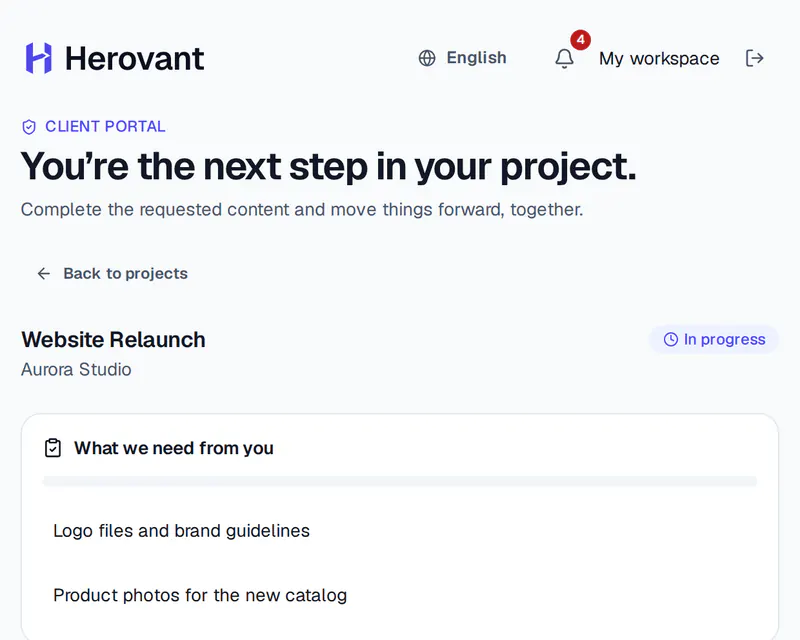The image size is (800, 640).
Task: Click the Herovant H logo icon
Action: 39,58
